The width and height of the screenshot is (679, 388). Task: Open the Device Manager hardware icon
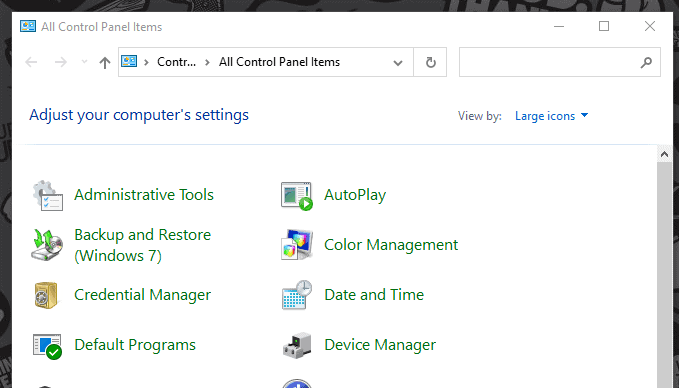click(297, 345)
